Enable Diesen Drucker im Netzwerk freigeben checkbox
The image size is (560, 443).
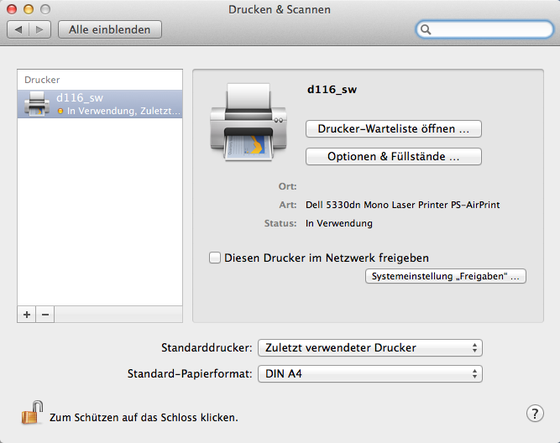click(215, 258)
